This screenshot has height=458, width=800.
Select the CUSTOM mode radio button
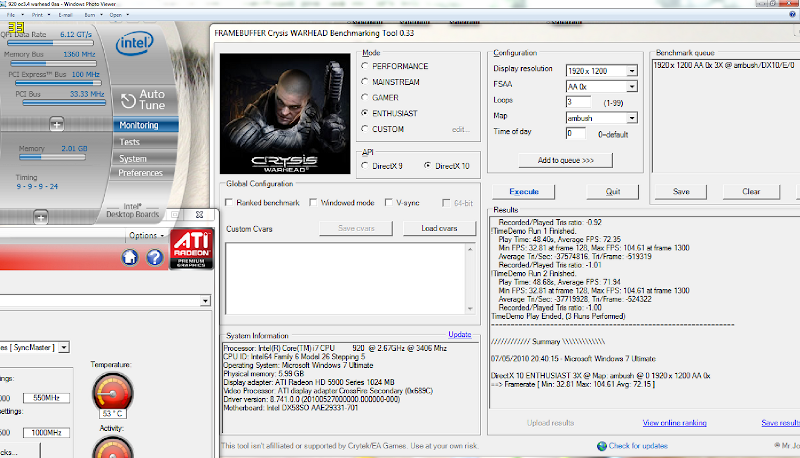coord(365,129)
